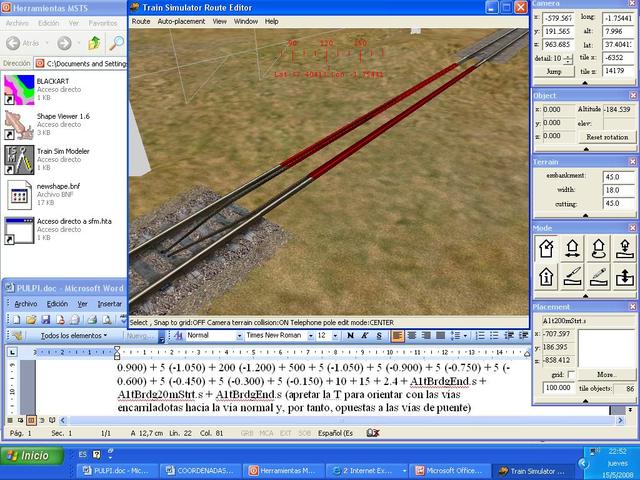Go up one folder in Explorer toolbar
Image resolution: width=640 pixels, height=480 pixels.
[93, 43]
